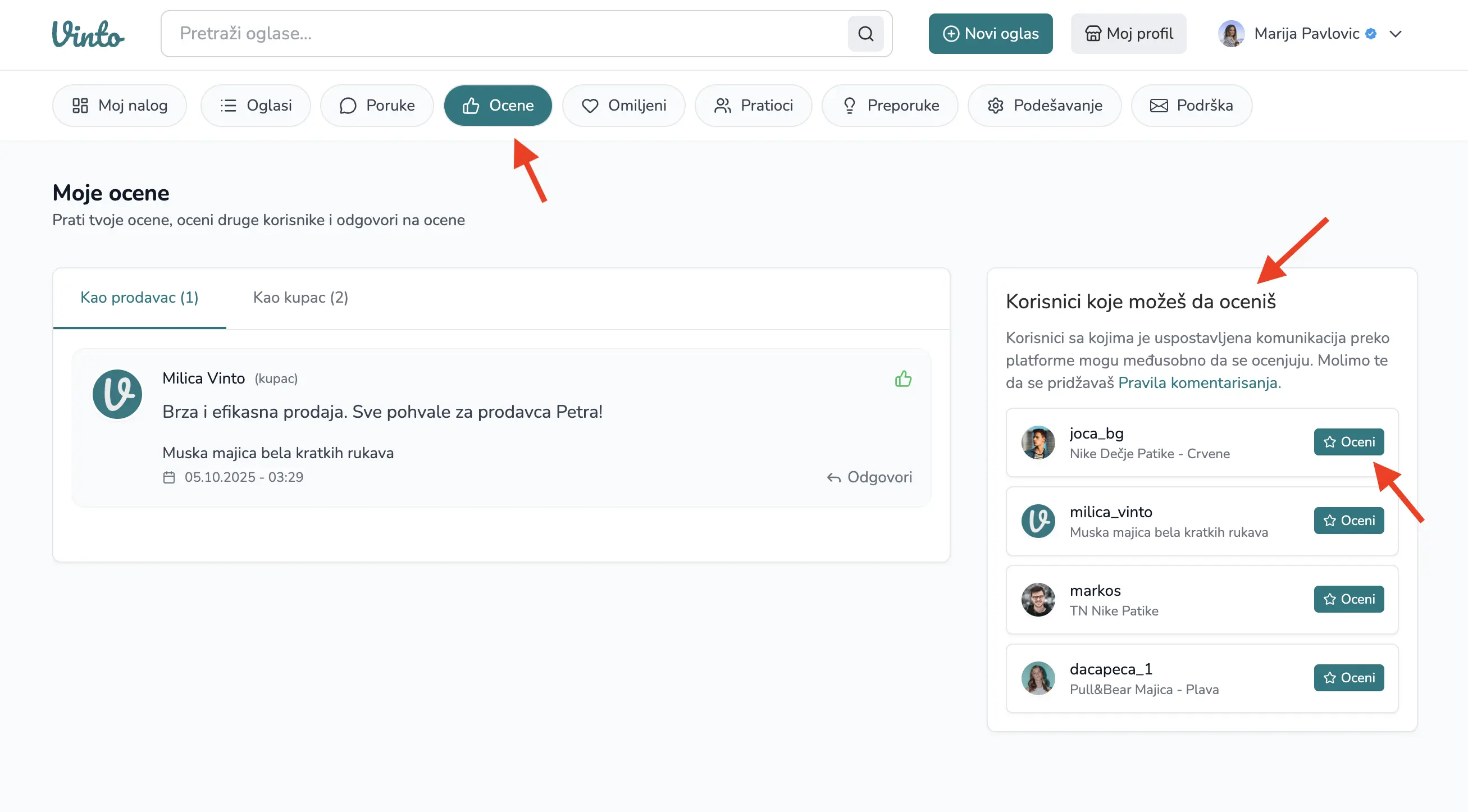Screen dimensions: 1468x812
Task: Open Marija Pavlovic profile avatar
Action: (1230, 34)
